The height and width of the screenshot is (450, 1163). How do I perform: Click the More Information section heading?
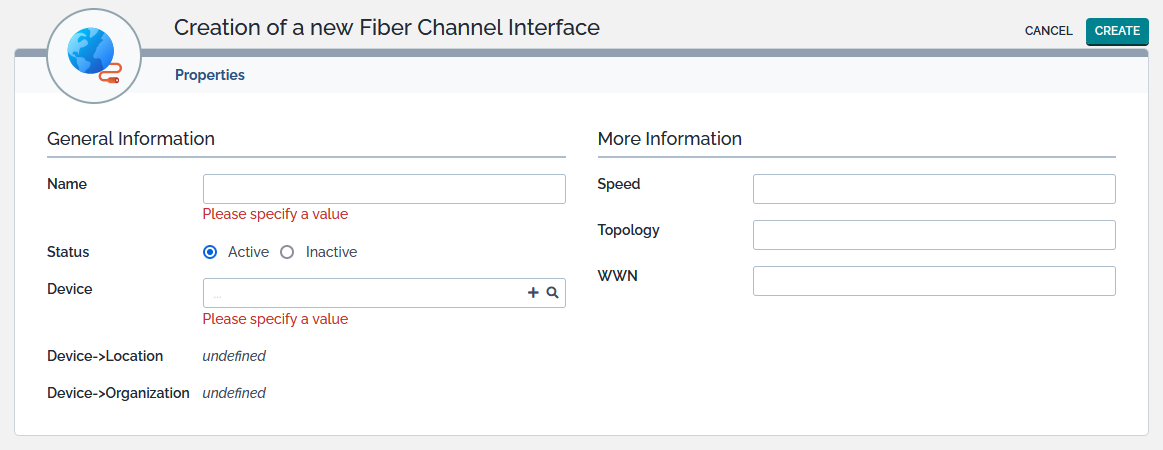(x=670, y=139)
